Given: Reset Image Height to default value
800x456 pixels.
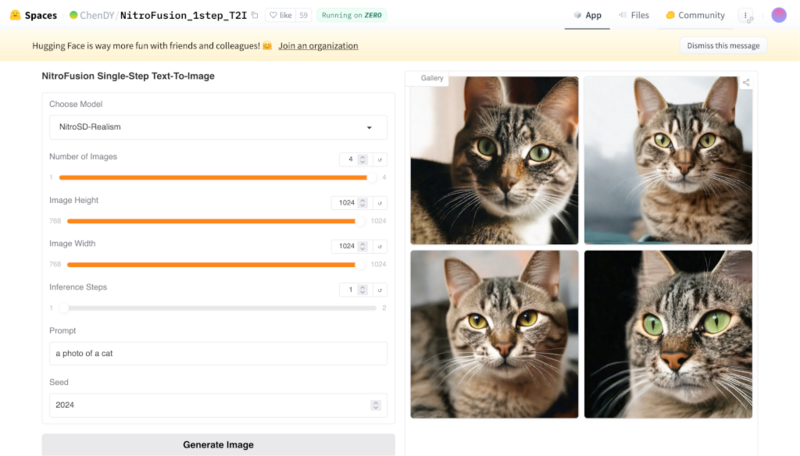Looking at the screenshot, I should point(380,203).
